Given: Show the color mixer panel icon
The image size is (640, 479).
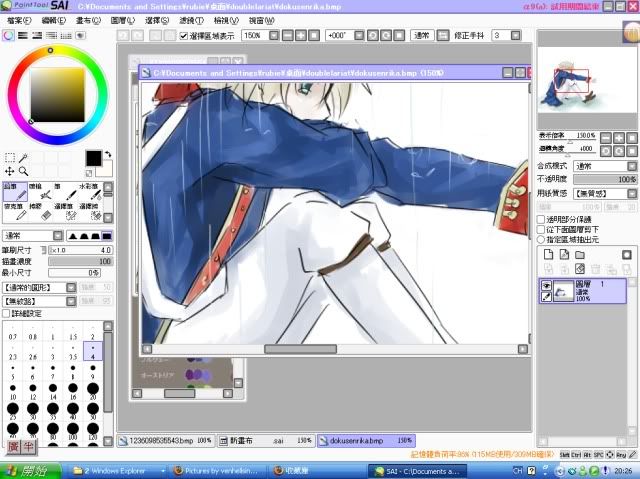Looking at the screenshot, I should point(51,35).
